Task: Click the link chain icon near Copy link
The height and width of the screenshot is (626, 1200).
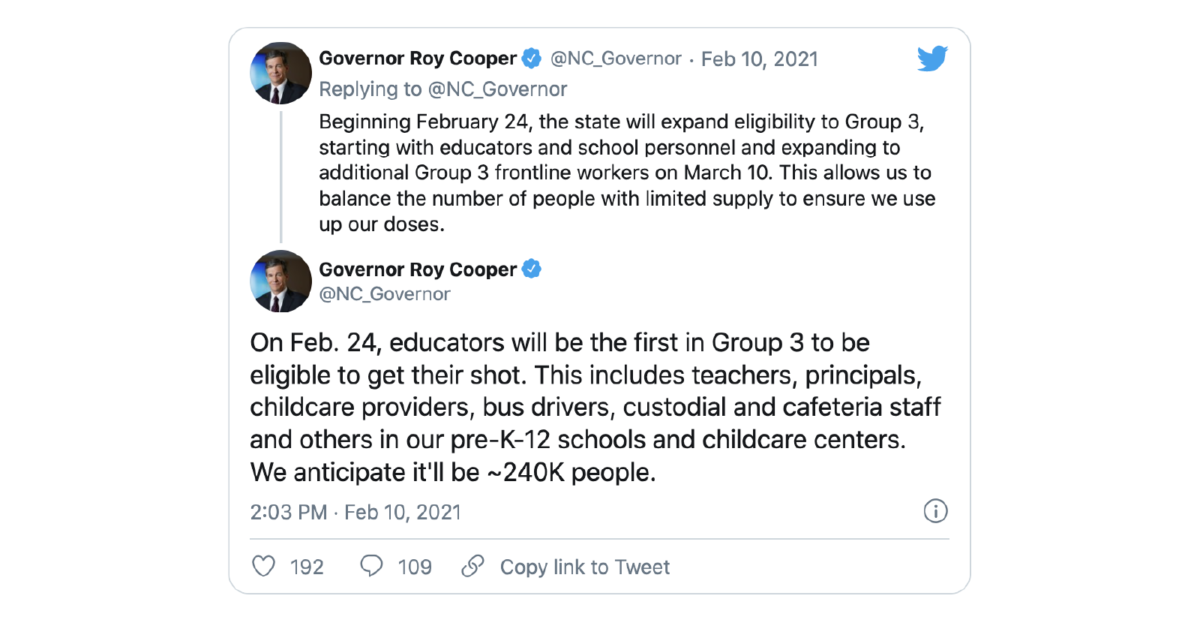Action: click(470, 566)
